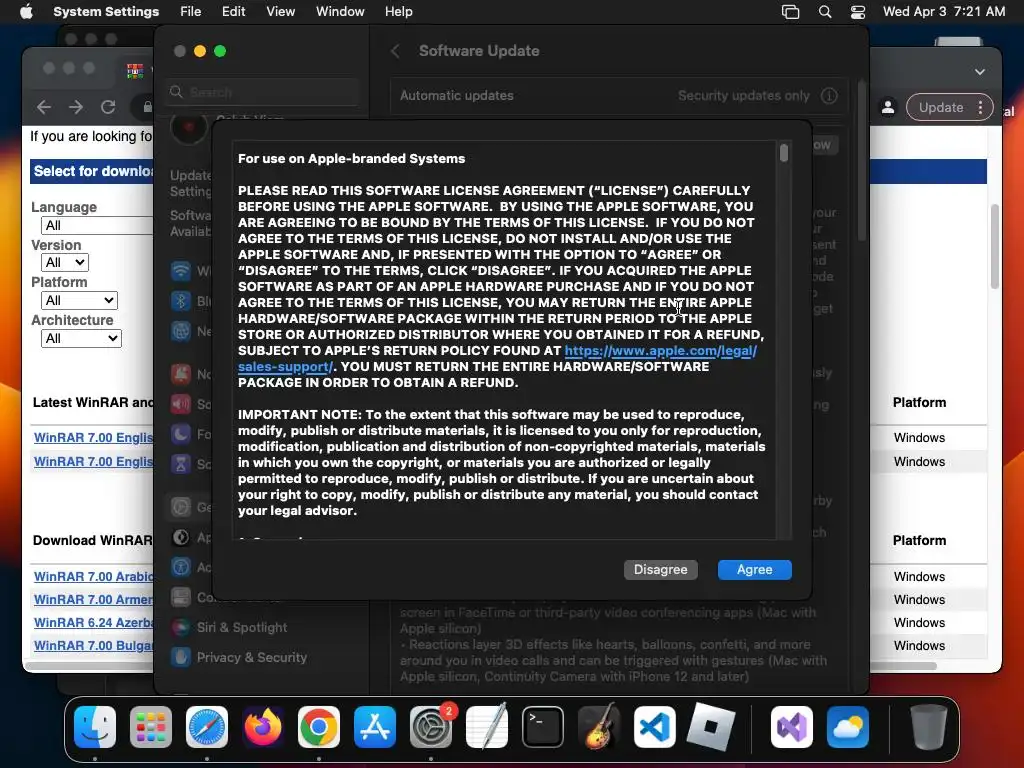Open the Apple menu

click(26, 12)
